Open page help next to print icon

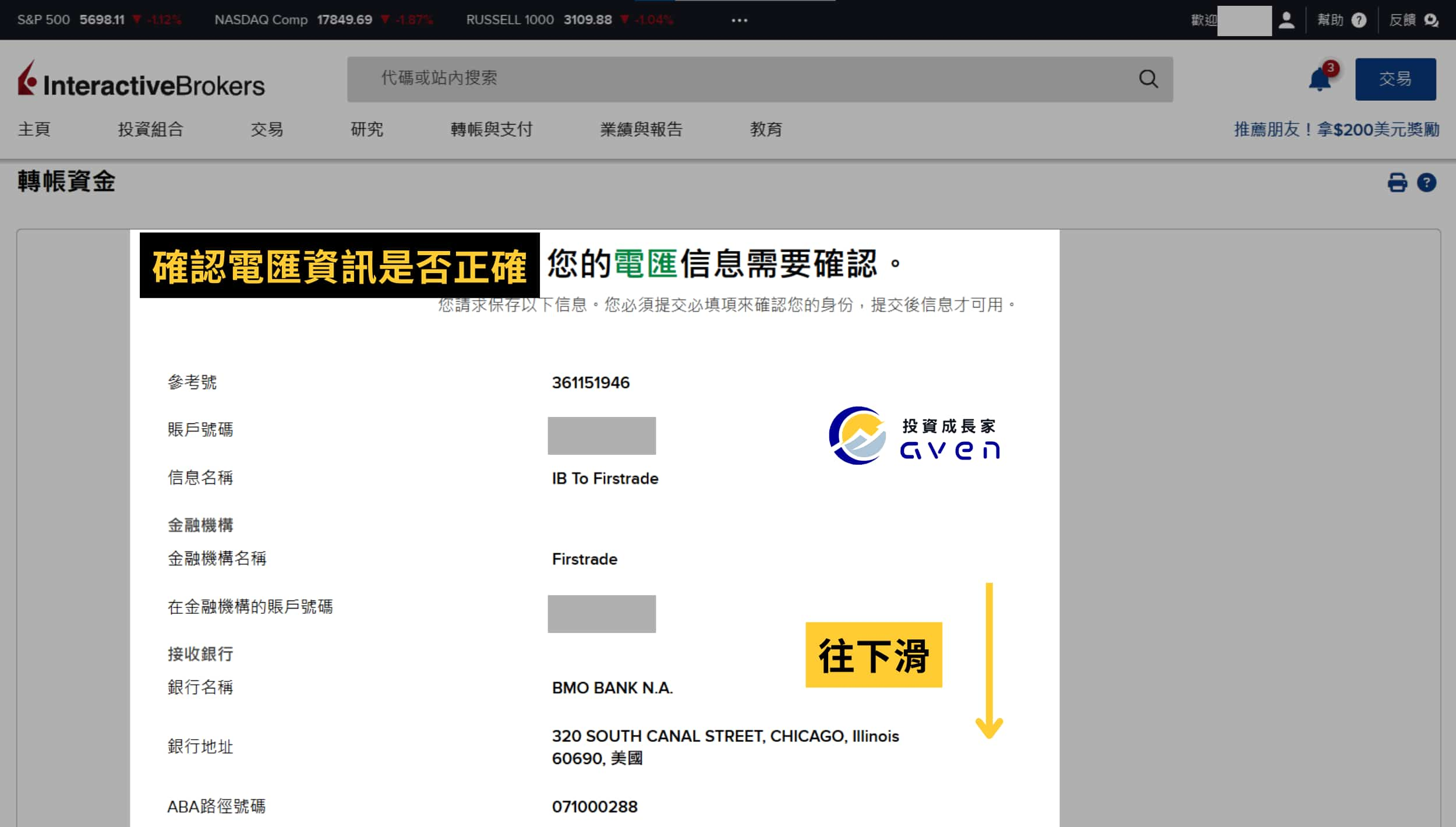pyautogui.click(x=1426, y=182)
